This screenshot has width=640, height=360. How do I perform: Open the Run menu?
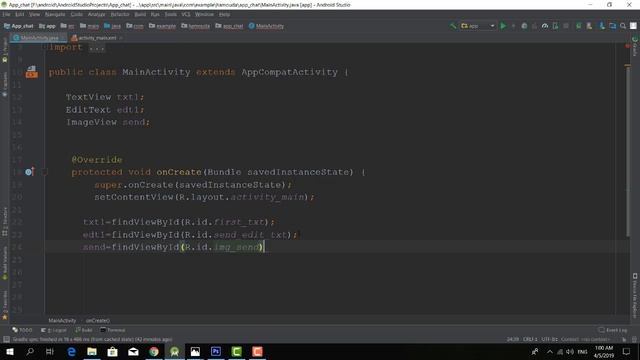155,14
